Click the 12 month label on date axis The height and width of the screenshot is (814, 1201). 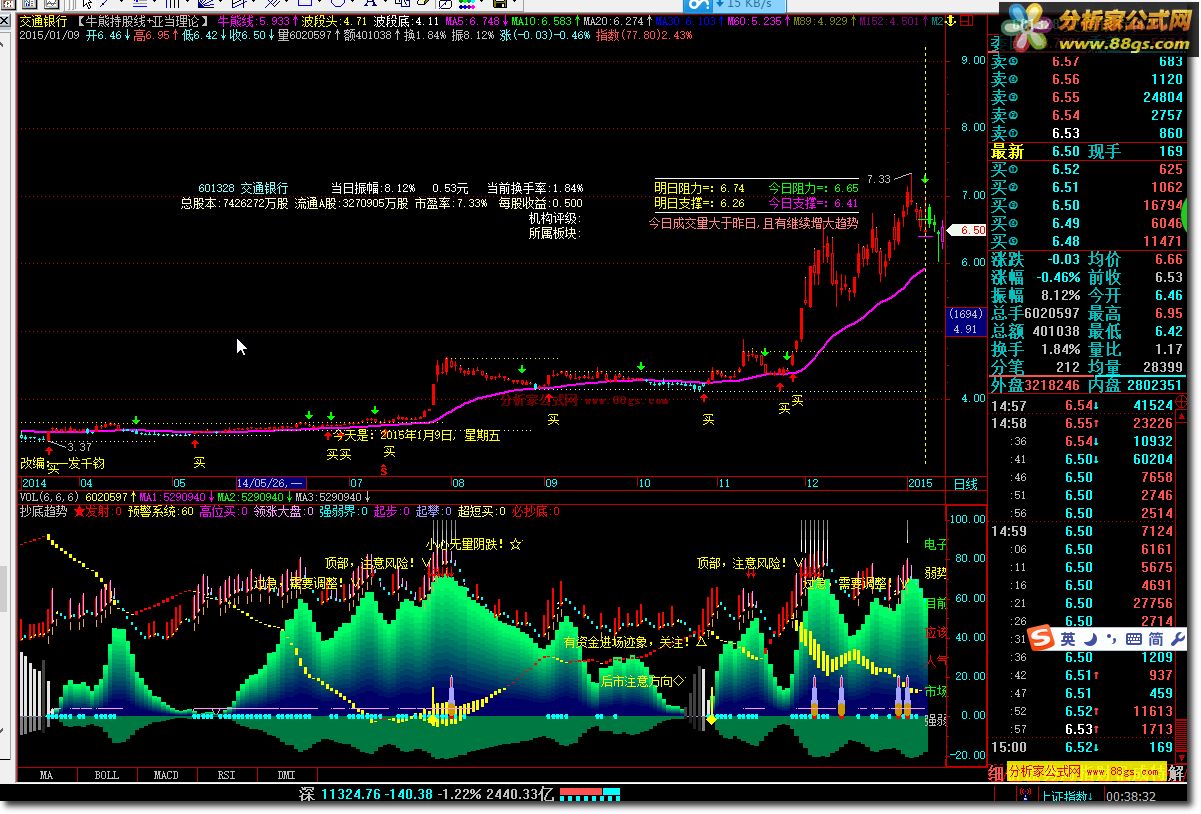812,484
